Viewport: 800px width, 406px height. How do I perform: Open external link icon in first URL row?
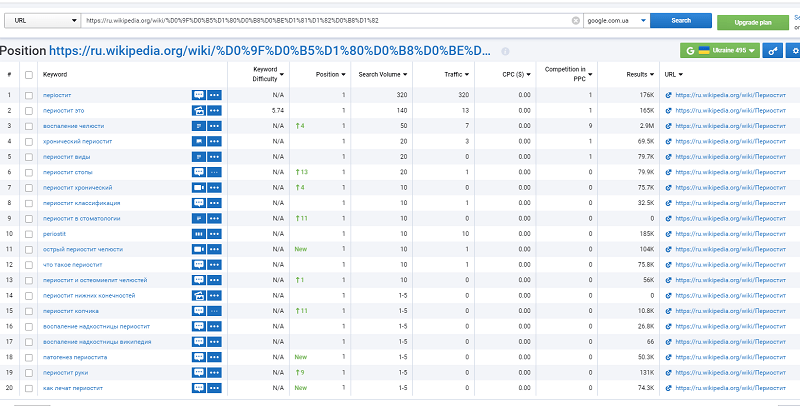[x=668, y=95]
